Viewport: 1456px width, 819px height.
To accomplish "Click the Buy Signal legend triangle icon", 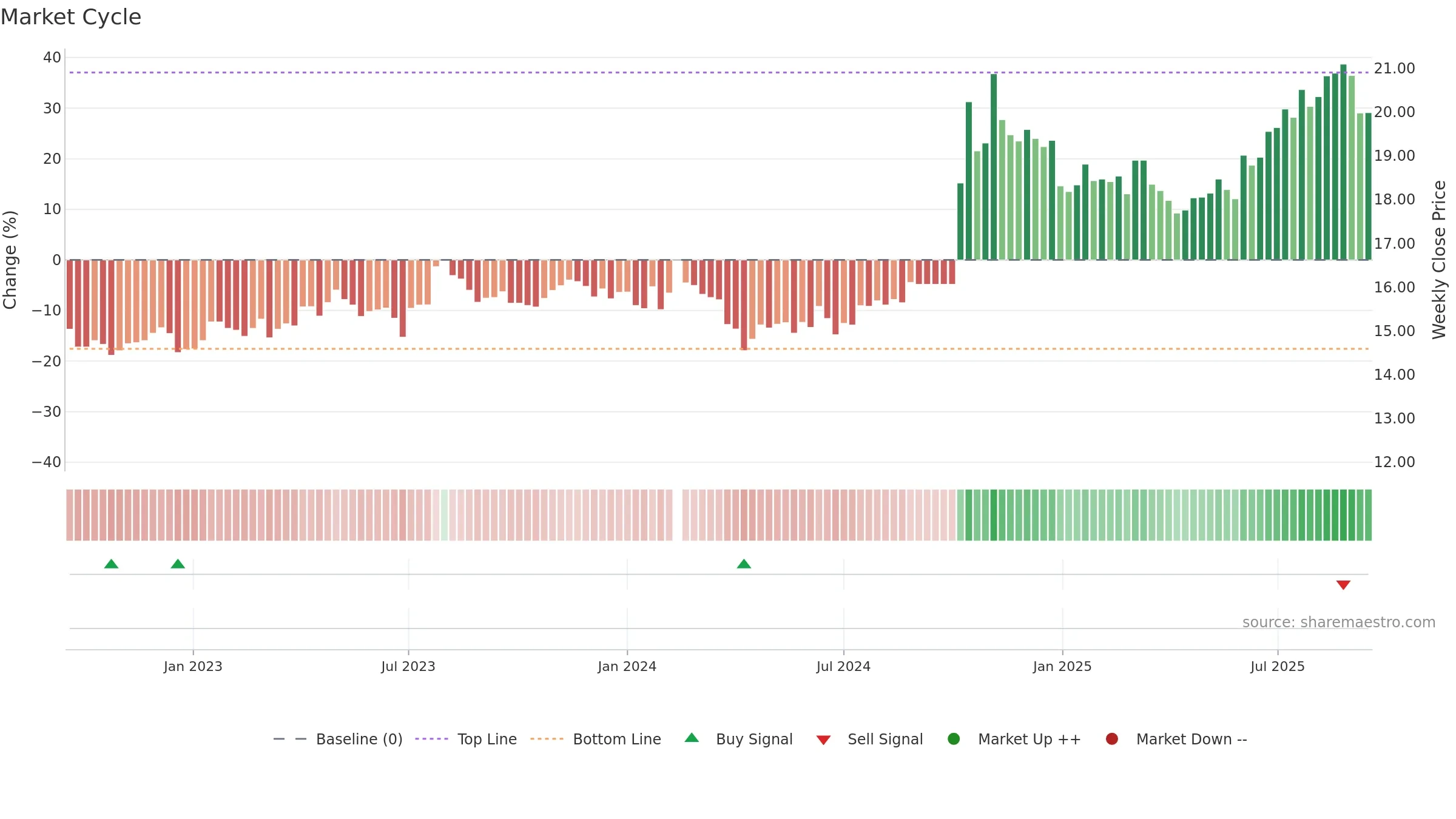I will 692,738.
